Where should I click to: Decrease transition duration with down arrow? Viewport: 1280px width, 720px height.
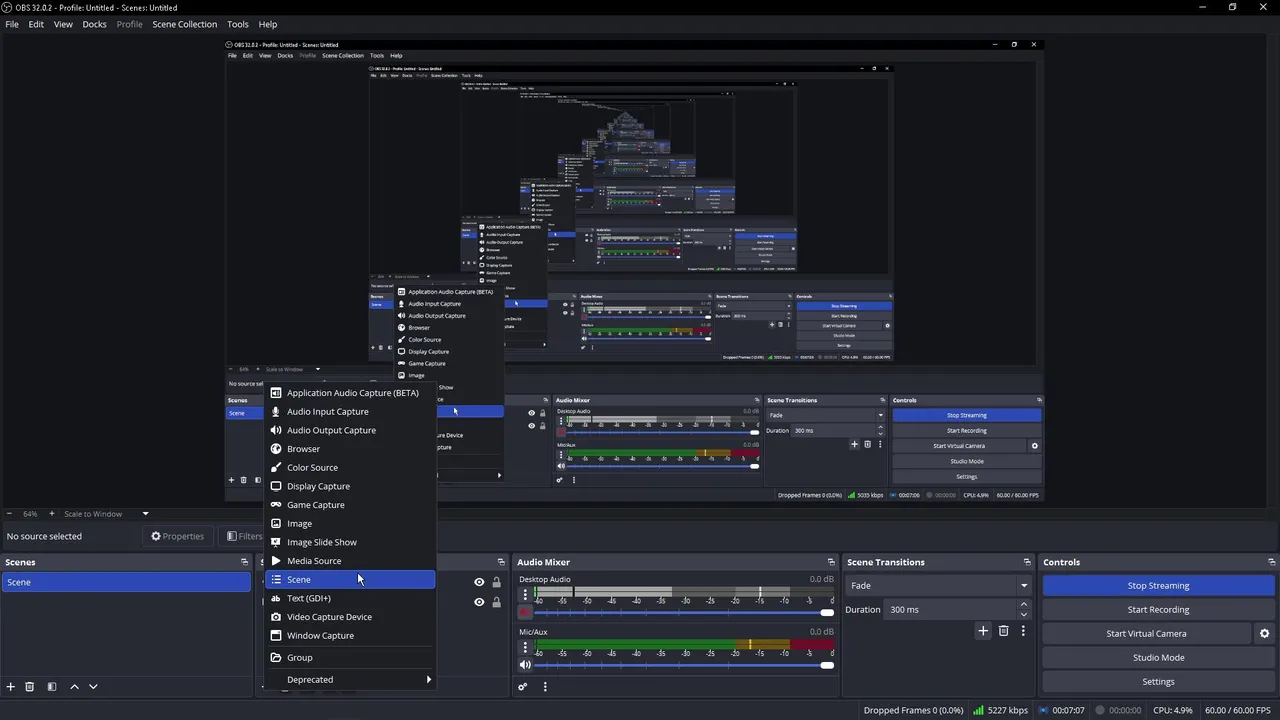(x=1023, y=614)
